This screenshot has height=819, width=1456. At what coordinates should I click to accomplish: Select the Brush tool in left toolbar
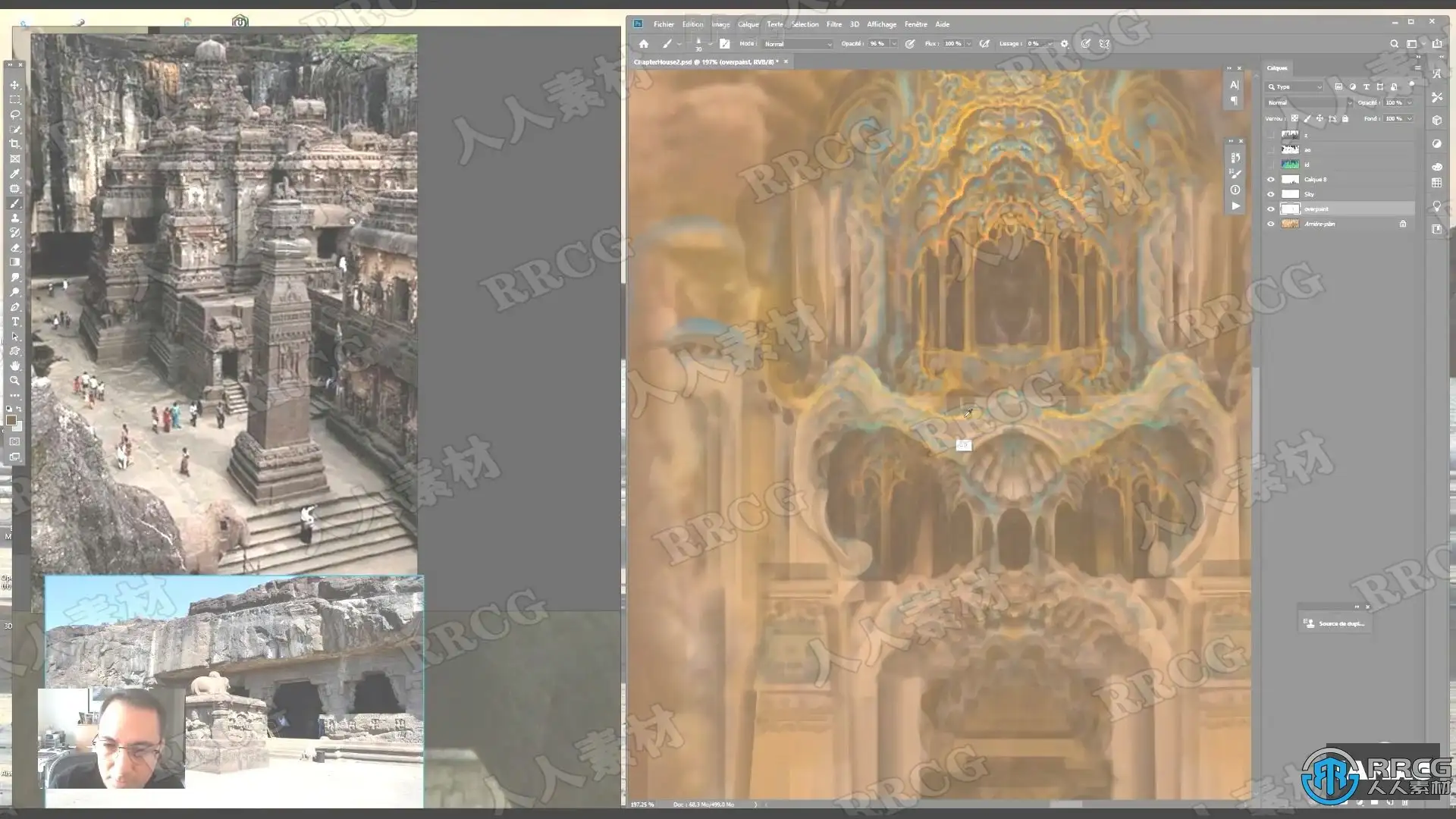[x=14, y=203]
